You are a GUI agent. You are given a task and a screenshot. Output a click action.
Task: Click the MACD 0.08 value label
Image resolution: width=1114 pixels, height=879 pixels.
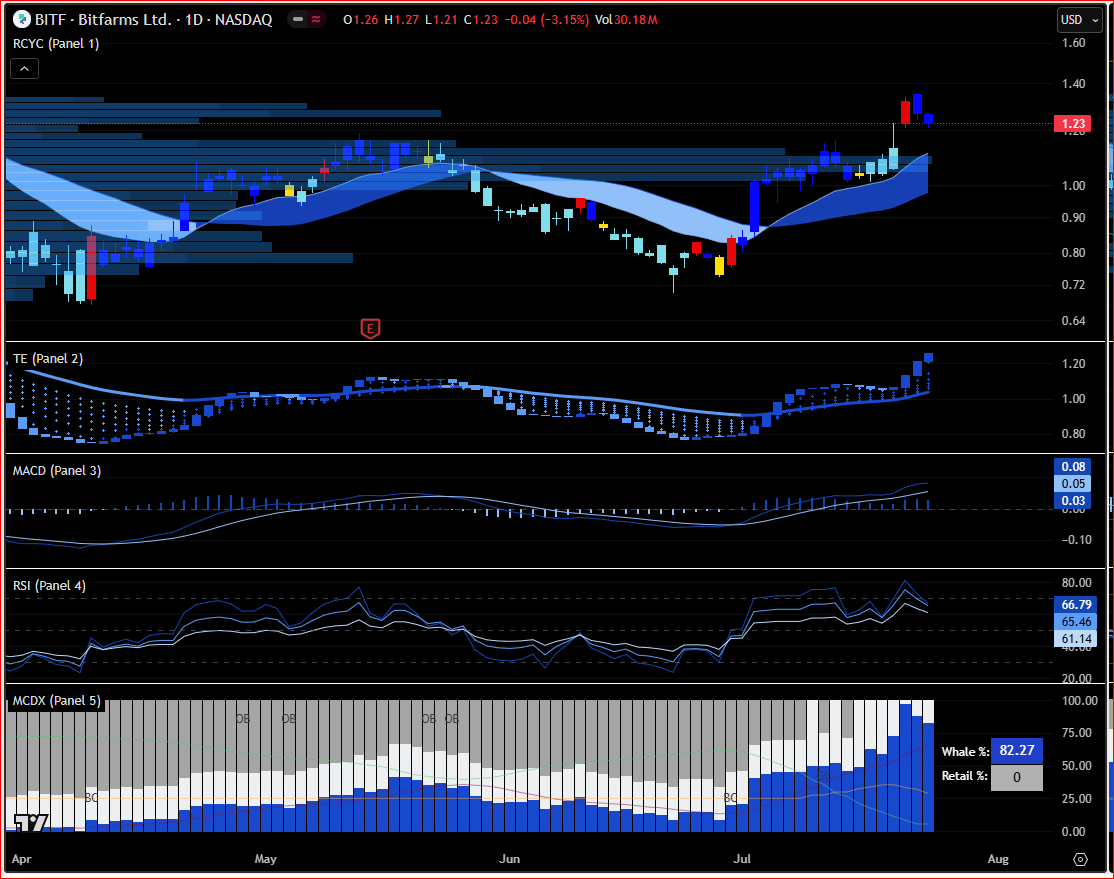tap(1073, 467)
